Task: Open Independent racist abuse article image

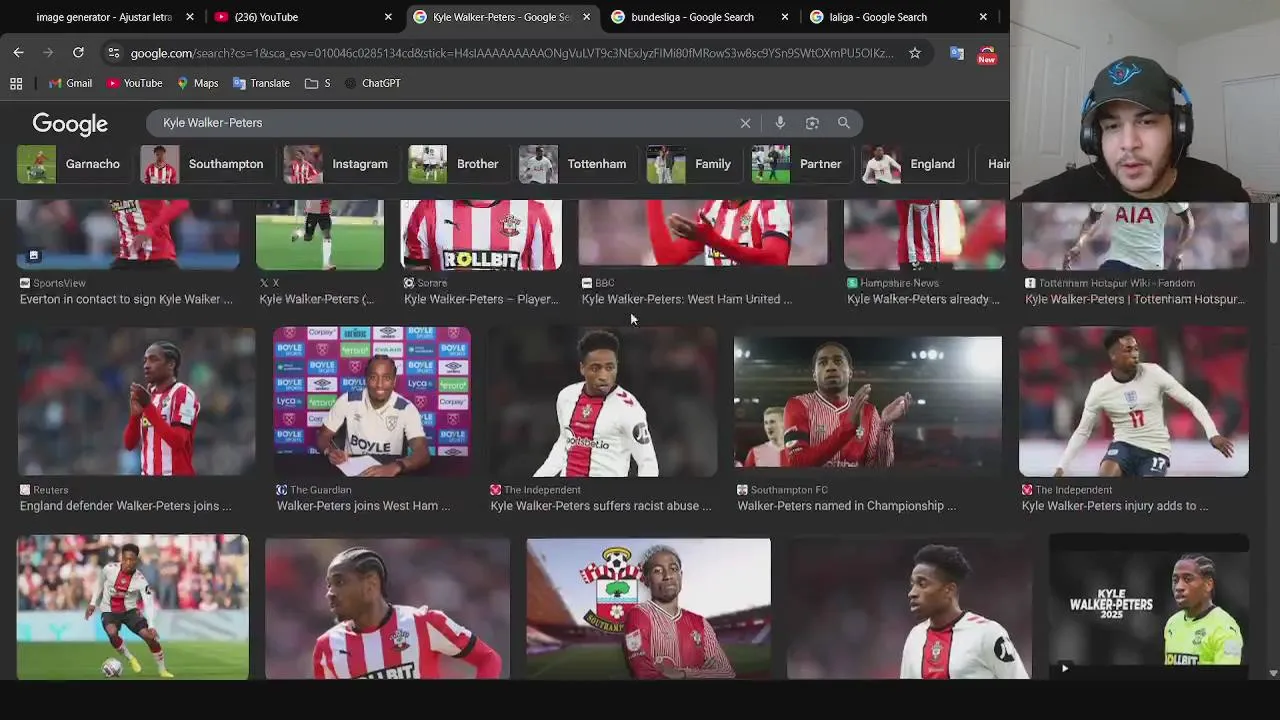Action: point(602,401)
